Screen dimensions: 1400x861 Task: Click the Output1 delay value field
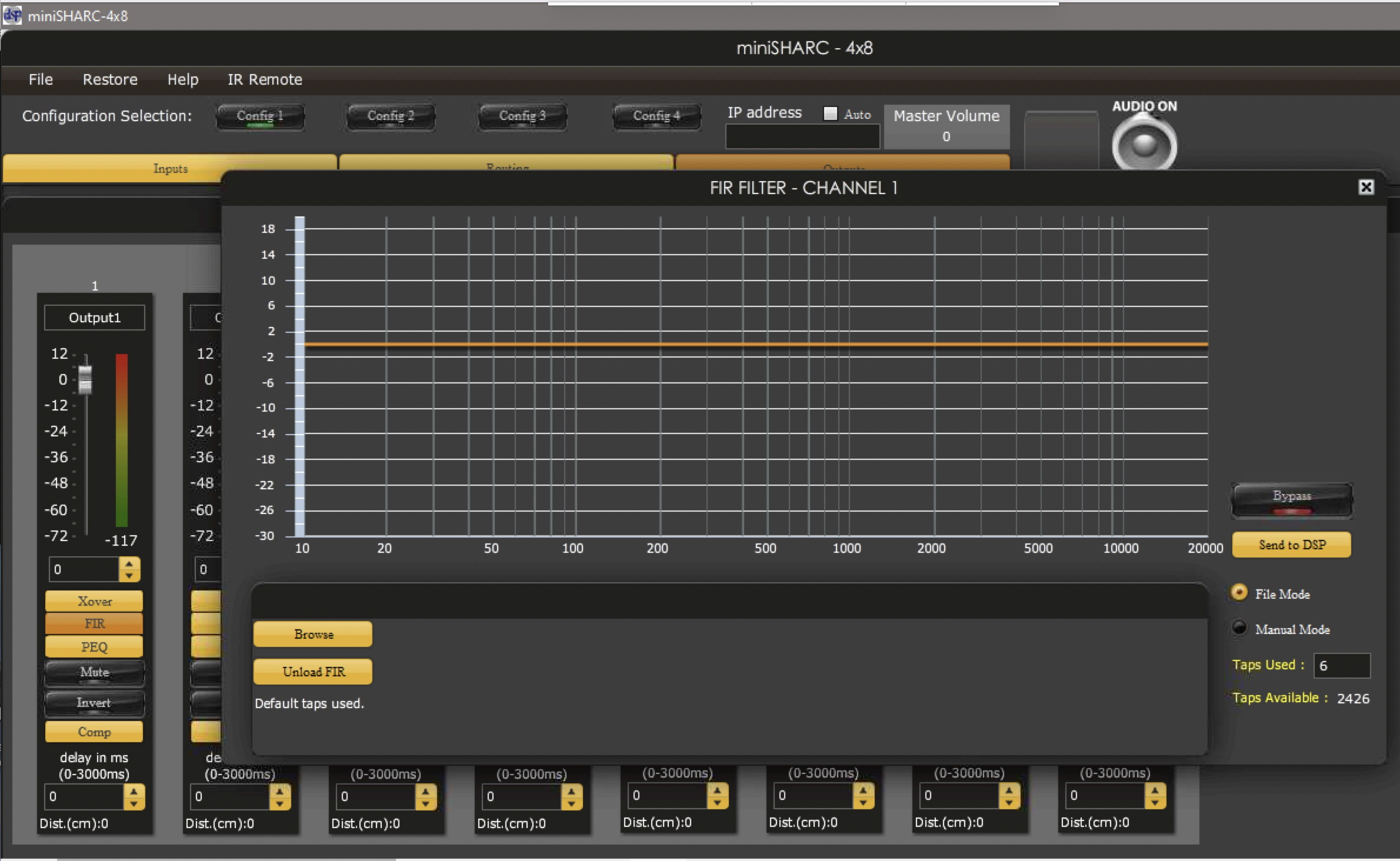click(x=84, y=797)
